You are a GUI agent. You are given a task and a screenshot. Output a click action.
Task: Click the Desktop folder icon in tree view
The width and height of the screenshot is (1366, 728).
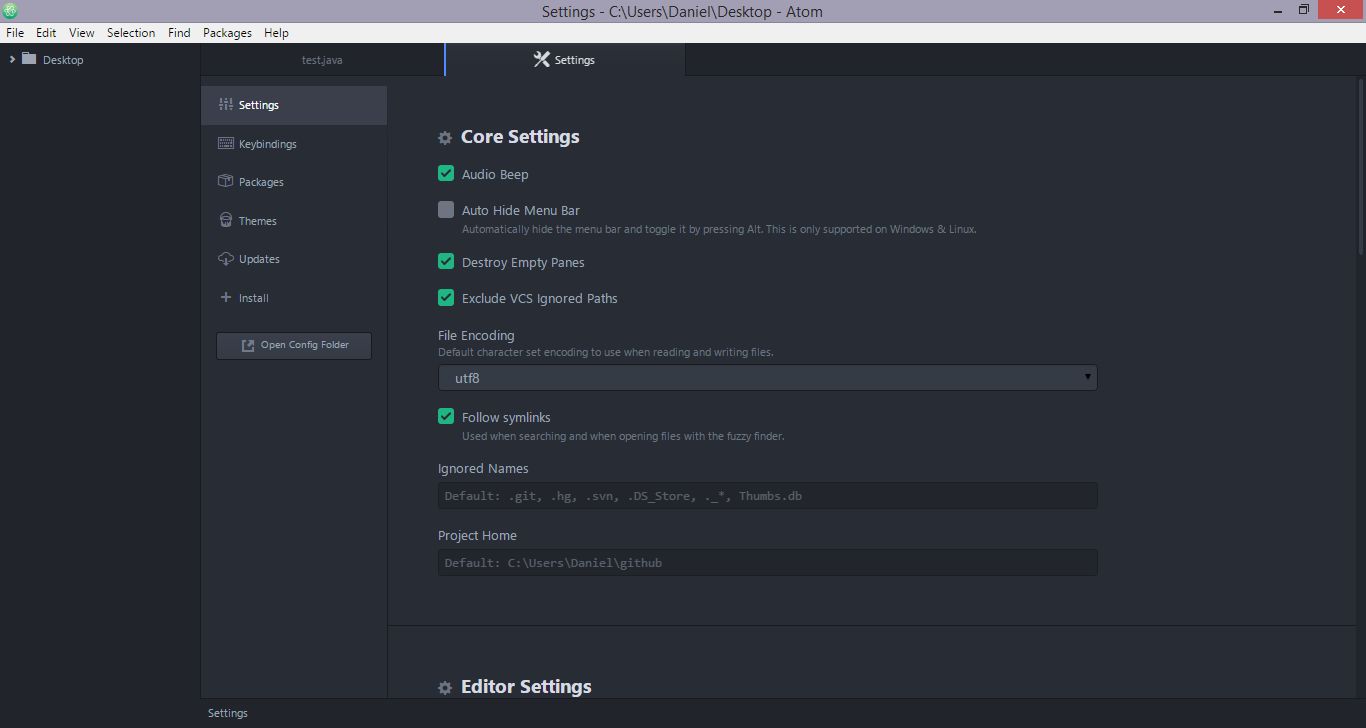pyautogui.click(x=29, y=59)
